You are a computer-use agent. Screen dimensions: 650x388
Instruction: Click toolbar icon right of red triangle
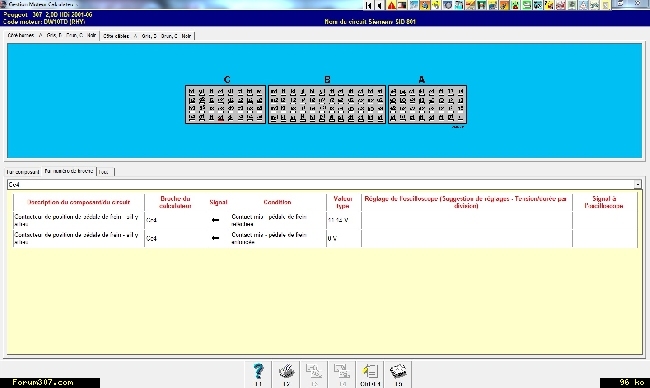pyautogui.click(x=402, y=5)
